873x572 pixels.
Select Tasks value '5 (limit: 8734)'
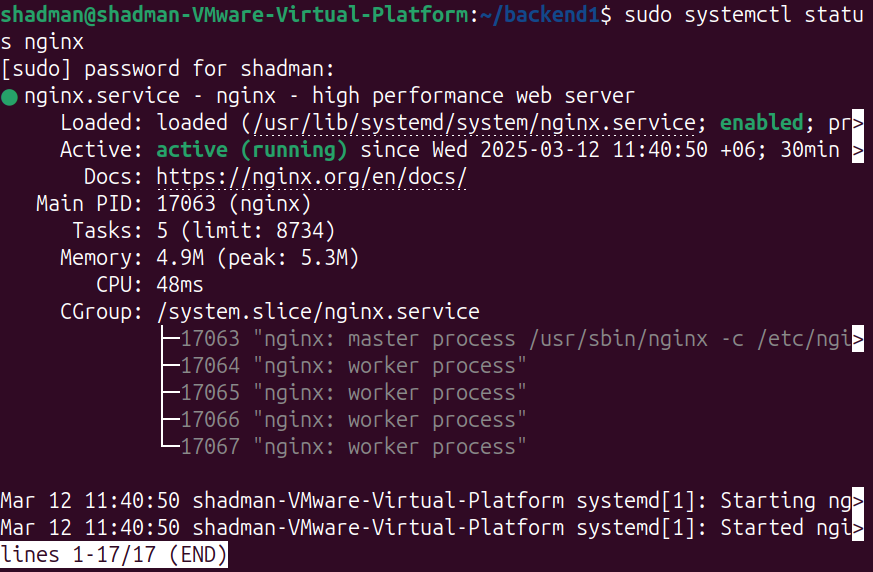tap(246, 230)
